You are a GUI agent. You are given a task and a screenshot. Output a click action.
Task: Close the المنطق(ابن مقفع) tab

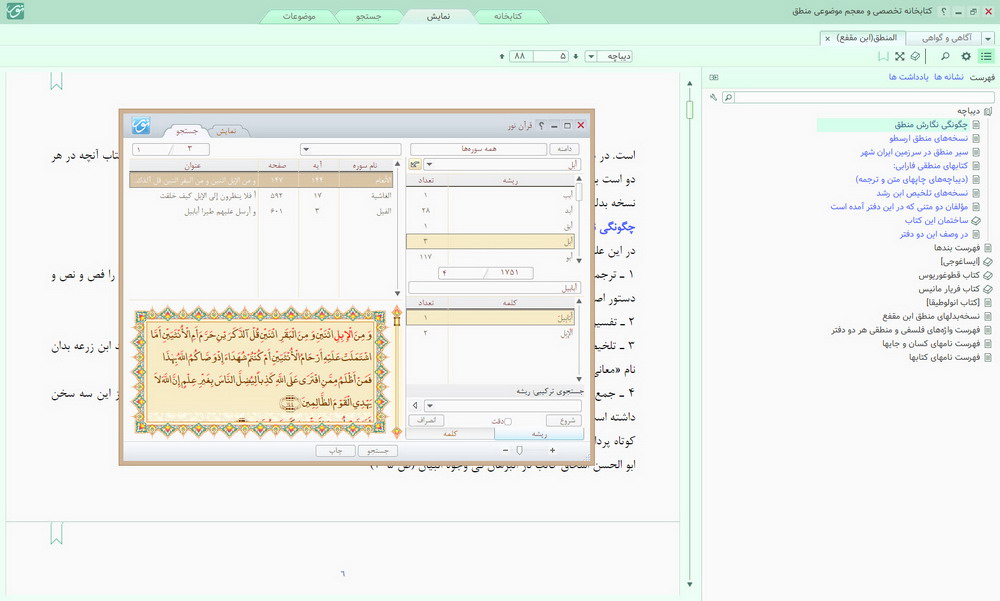tap(828, 38)
